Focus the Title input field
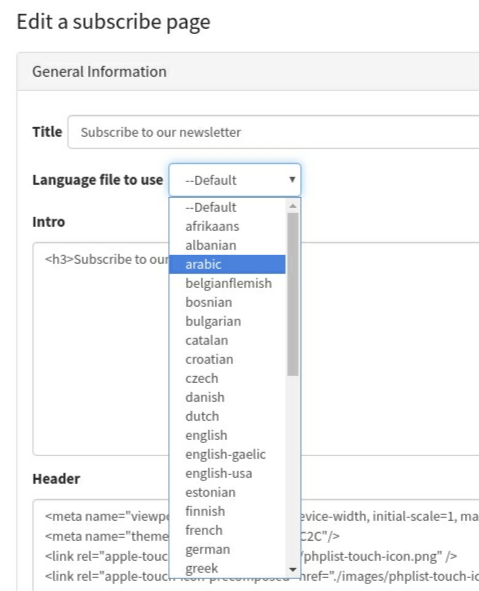 point(273,132)
